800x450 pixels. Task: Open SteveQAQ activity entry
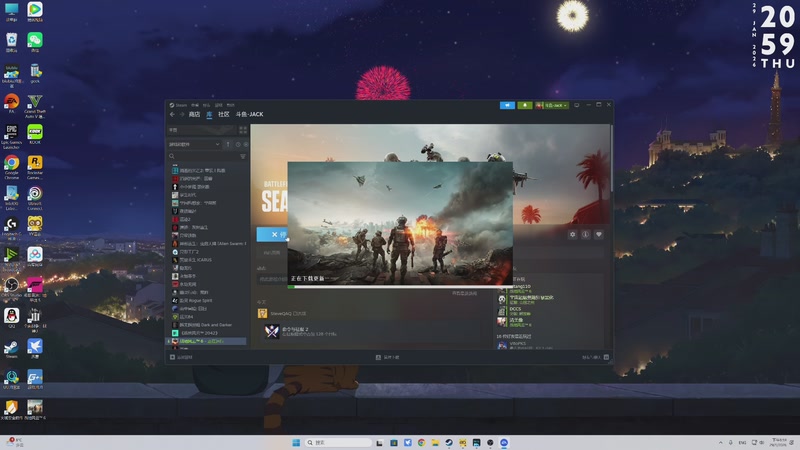282,313
